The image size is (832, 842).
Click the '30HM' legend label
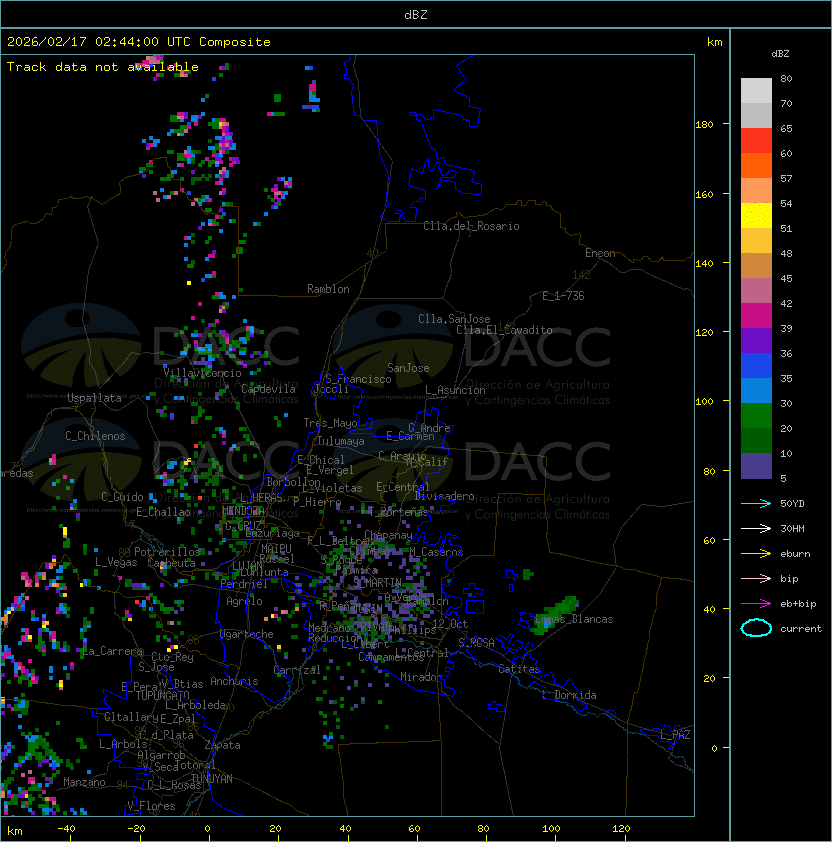792,529
